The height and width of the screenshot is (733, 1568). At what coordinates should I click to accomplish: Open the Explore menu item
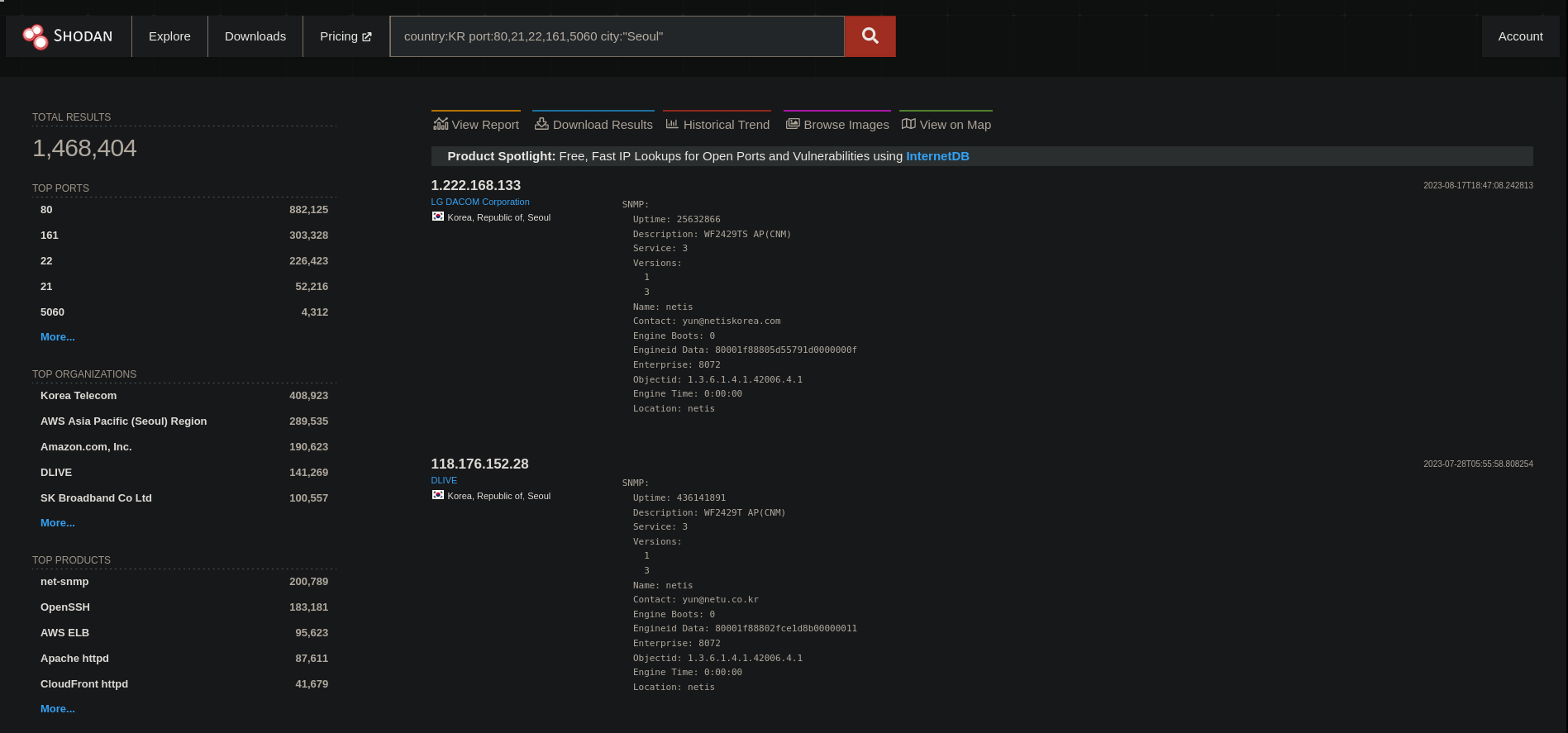coord(169,36)
